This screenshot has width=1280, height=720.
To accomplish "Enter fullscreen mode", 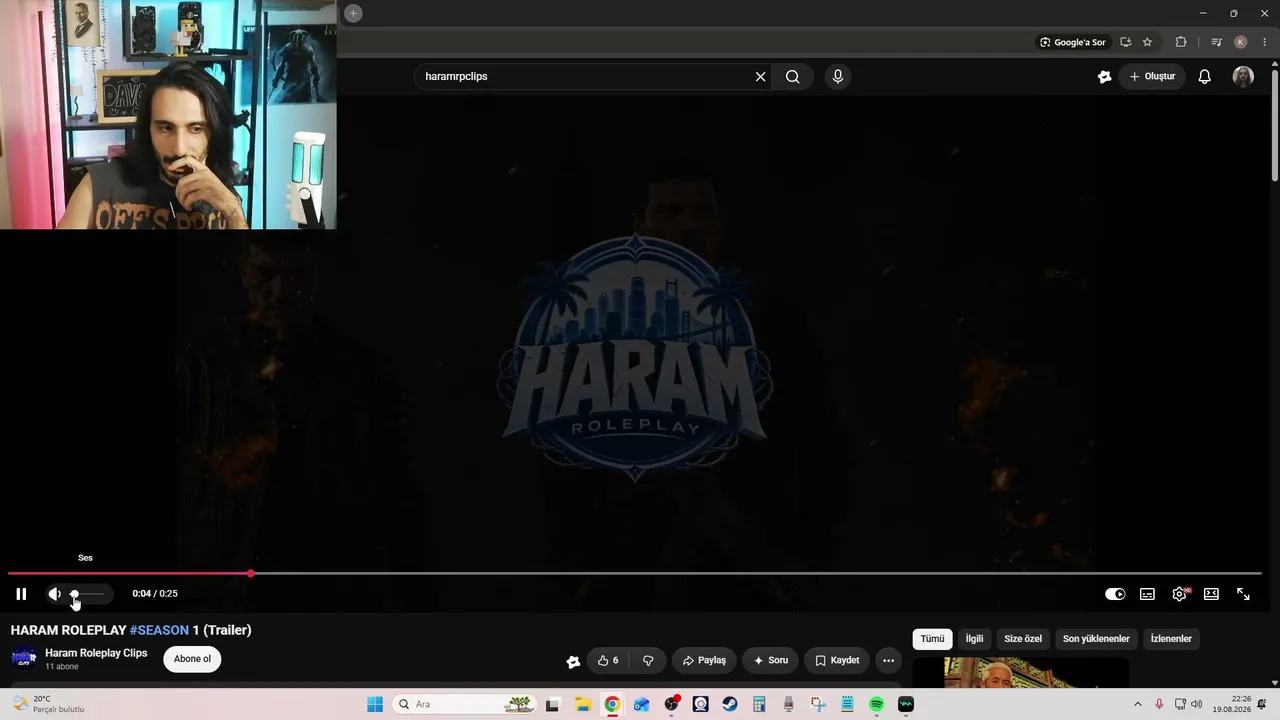I will click(x=1243, y=594).
